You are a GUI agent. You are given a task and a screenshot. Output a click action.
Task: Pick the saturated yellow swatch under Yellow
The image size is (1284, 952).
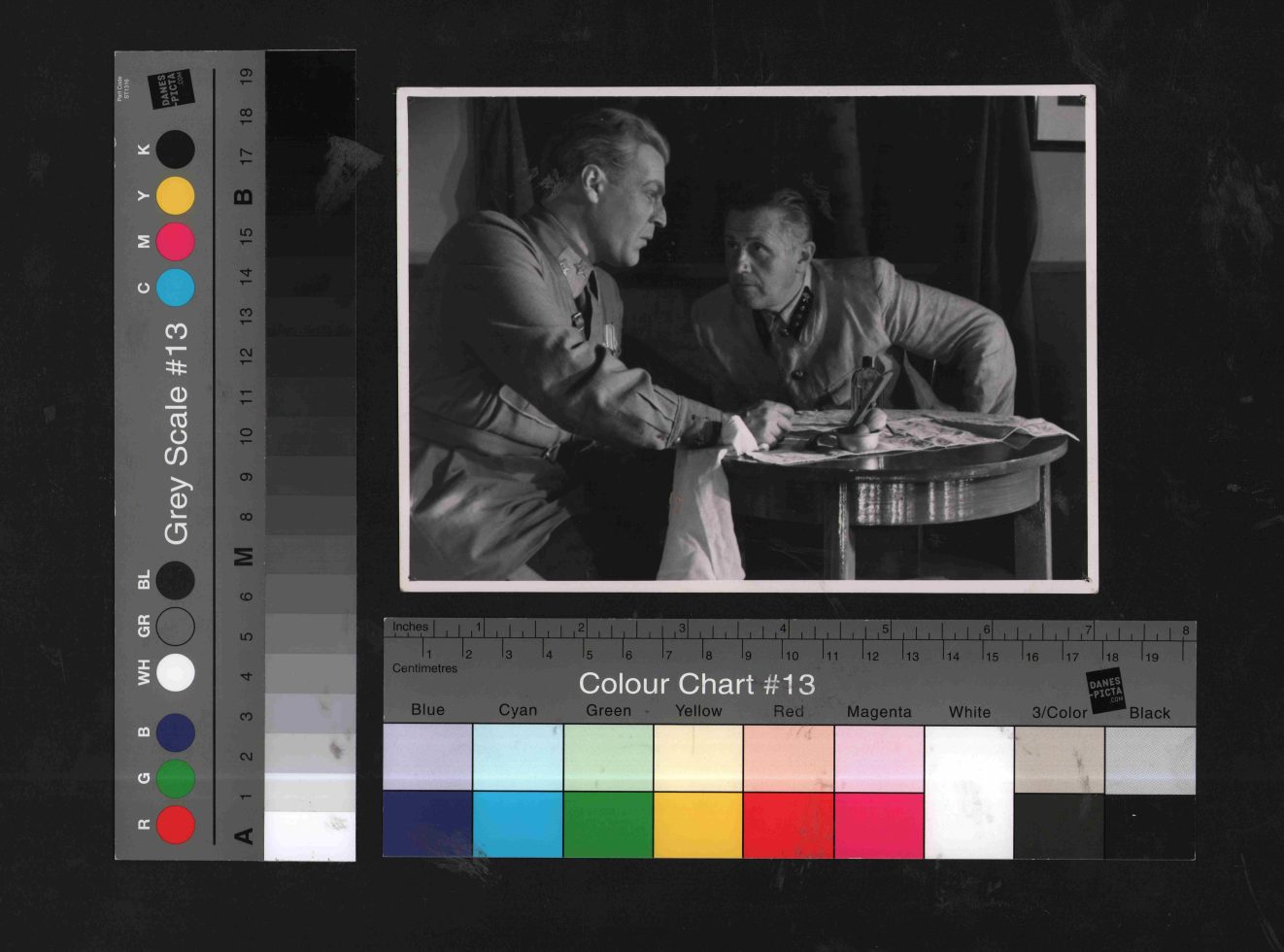[x=697, y=825]
